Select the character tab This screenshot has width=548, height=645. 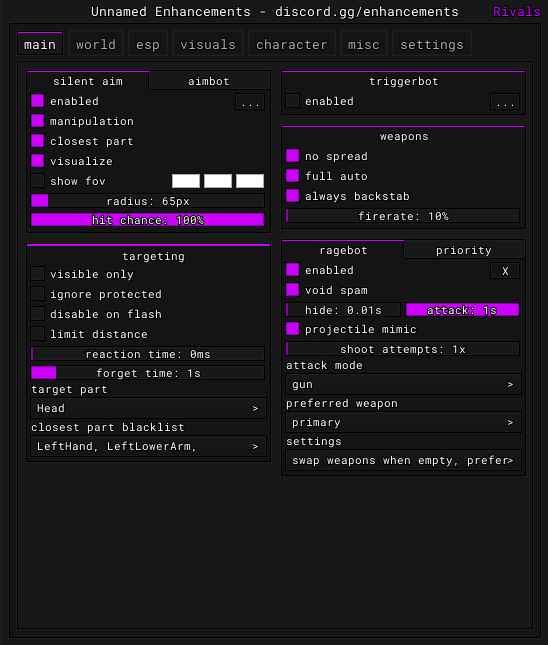[x=292, y=44]
